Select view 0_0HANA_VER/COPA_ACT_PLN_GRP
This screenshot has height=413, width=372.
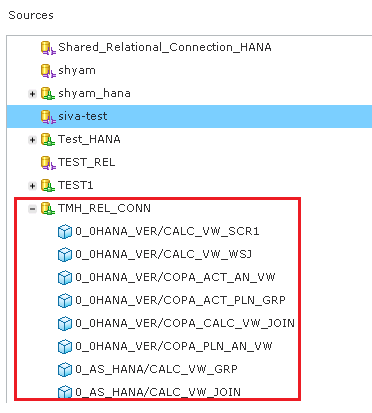(180, 300)
